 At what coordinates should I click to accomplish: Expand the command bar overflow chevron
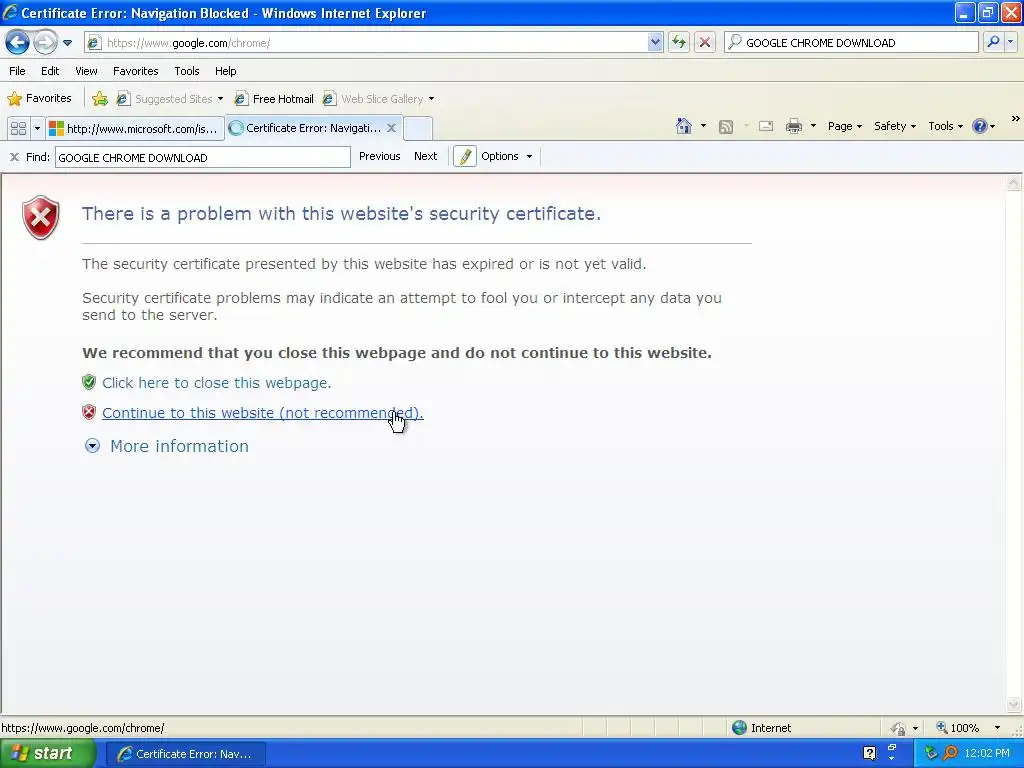[1016, 119]
